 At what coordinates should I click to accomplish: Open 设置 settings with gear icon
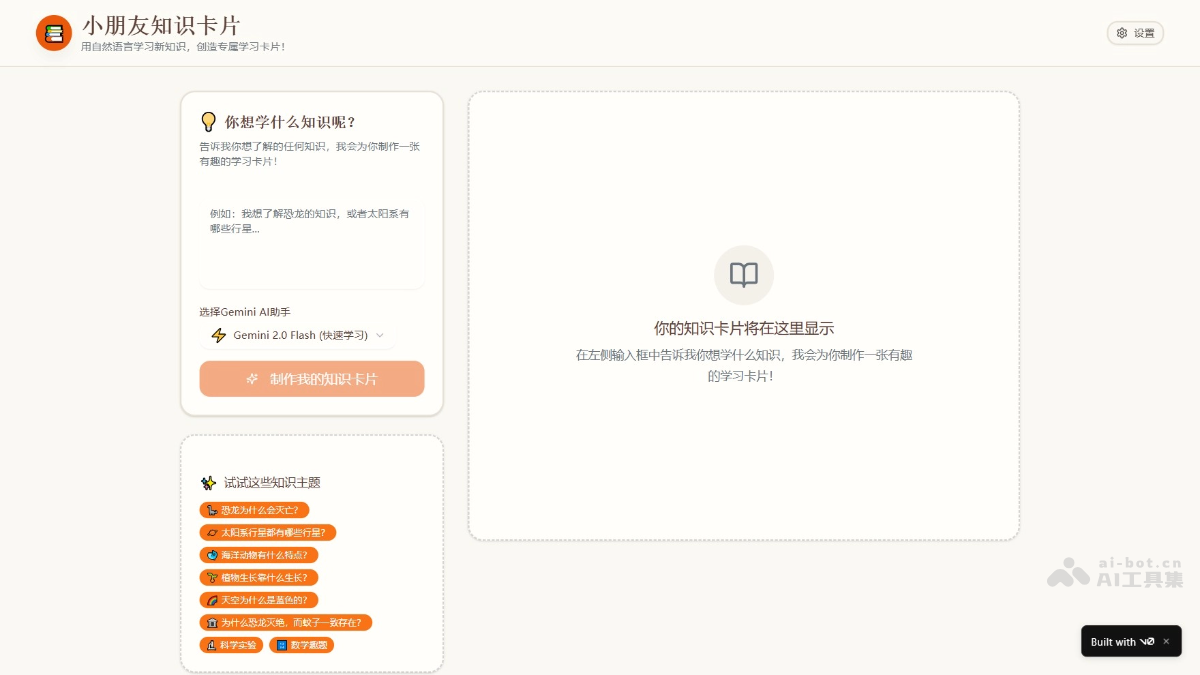[1135, 33]
